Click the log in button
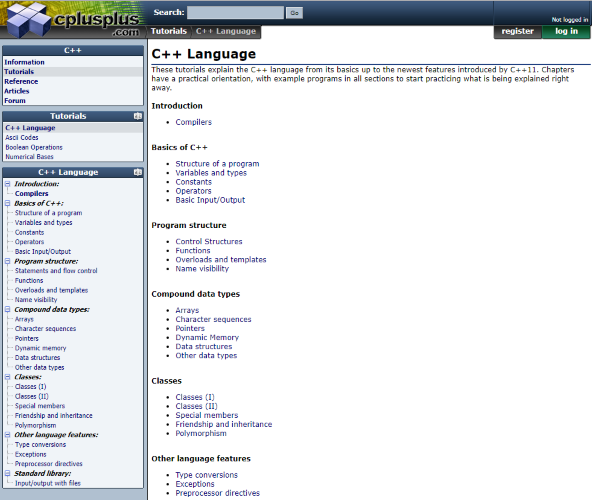The height and width of the screenshot is (500, 592). pos(566,31)
